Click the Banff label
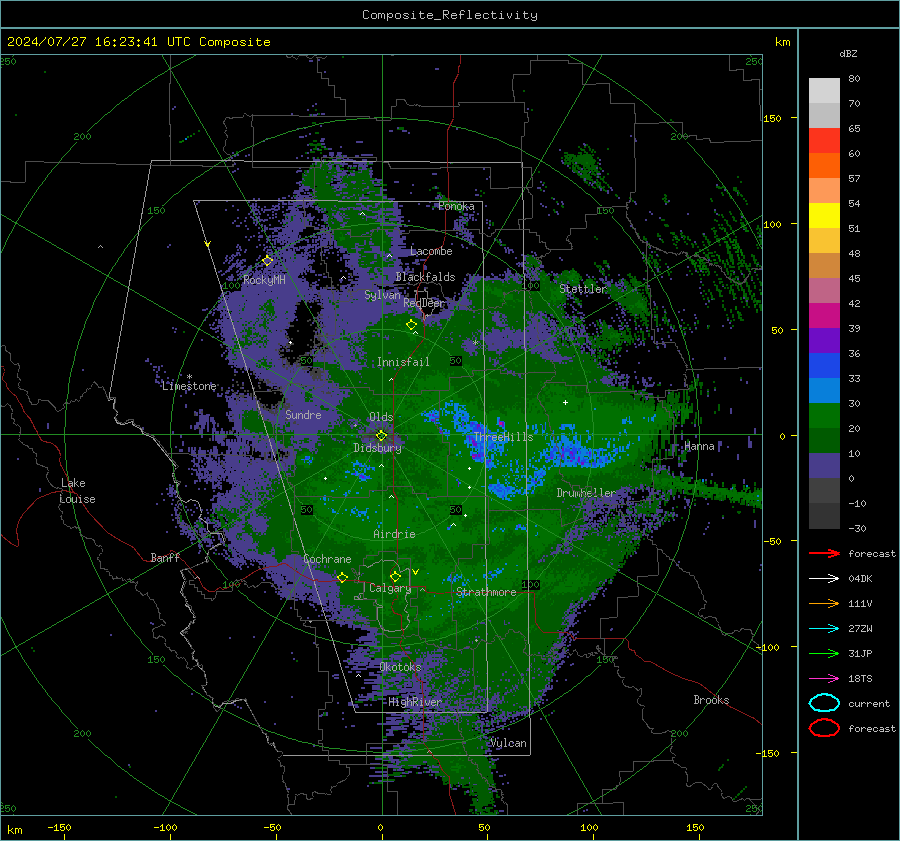 tap(165, 557)
